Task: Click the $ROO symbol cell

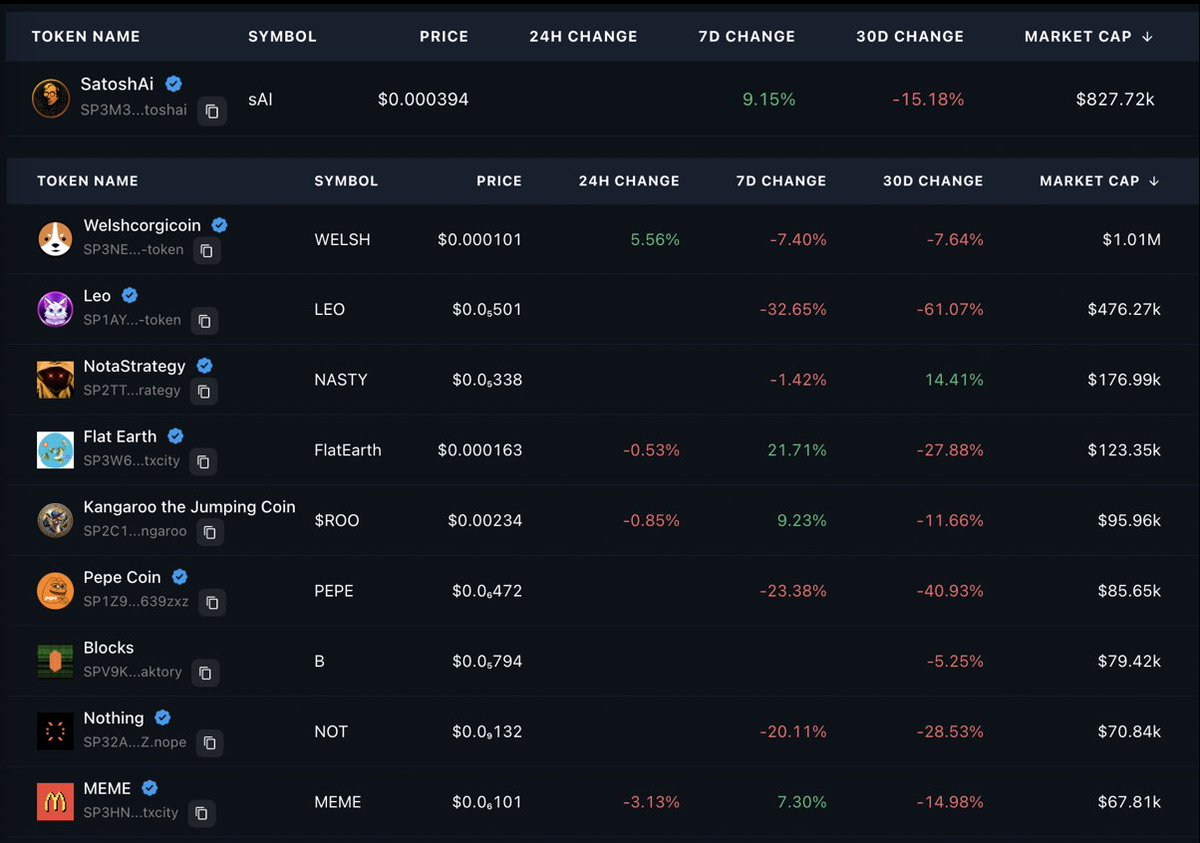Action: tap(337, 521)
